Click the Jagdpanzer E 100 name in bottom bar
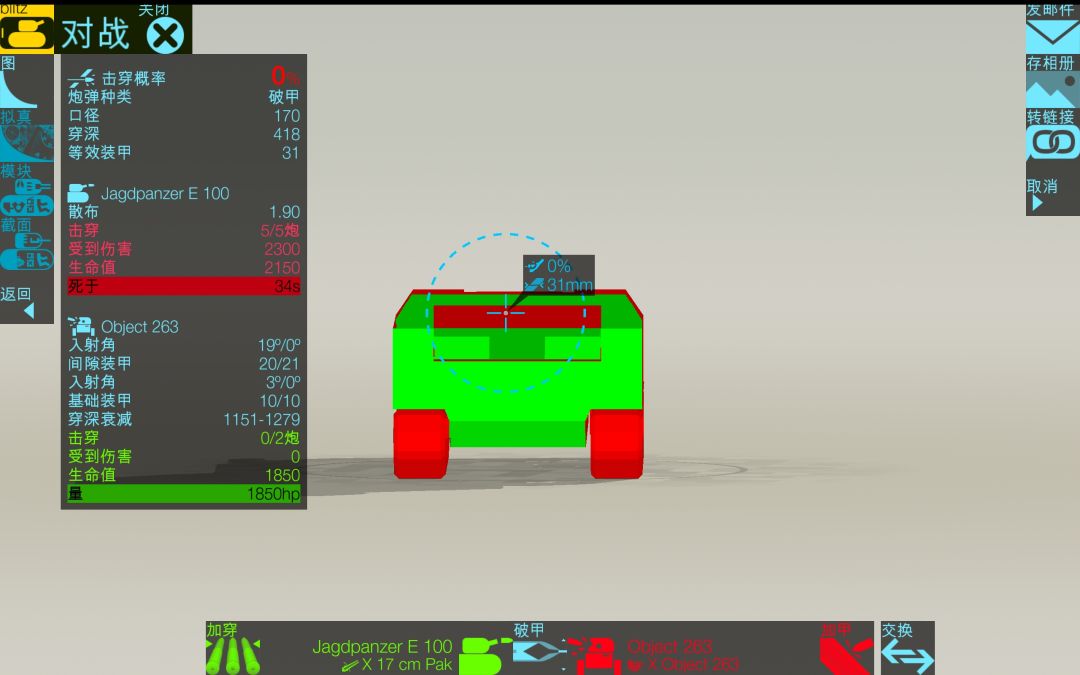1080x675 pixels. 382,646
